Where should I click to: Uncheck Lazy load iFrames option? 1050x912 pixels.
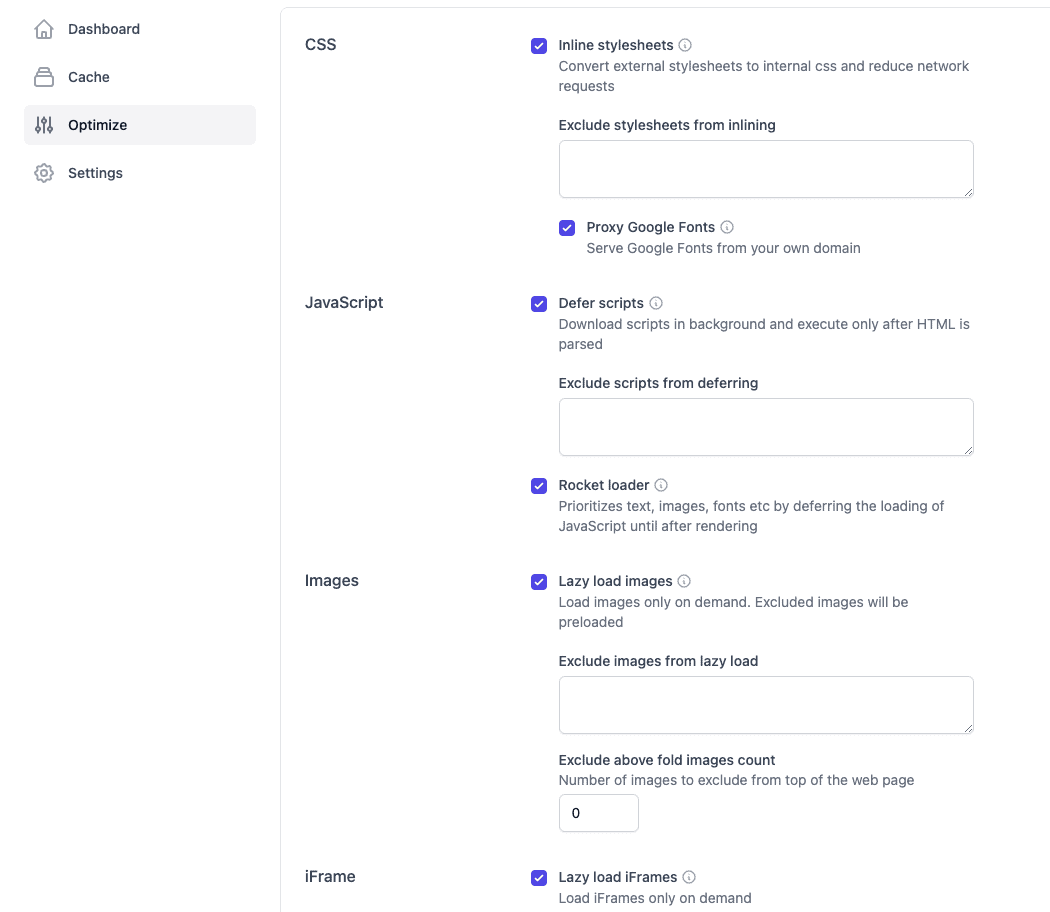click(538, 877)
